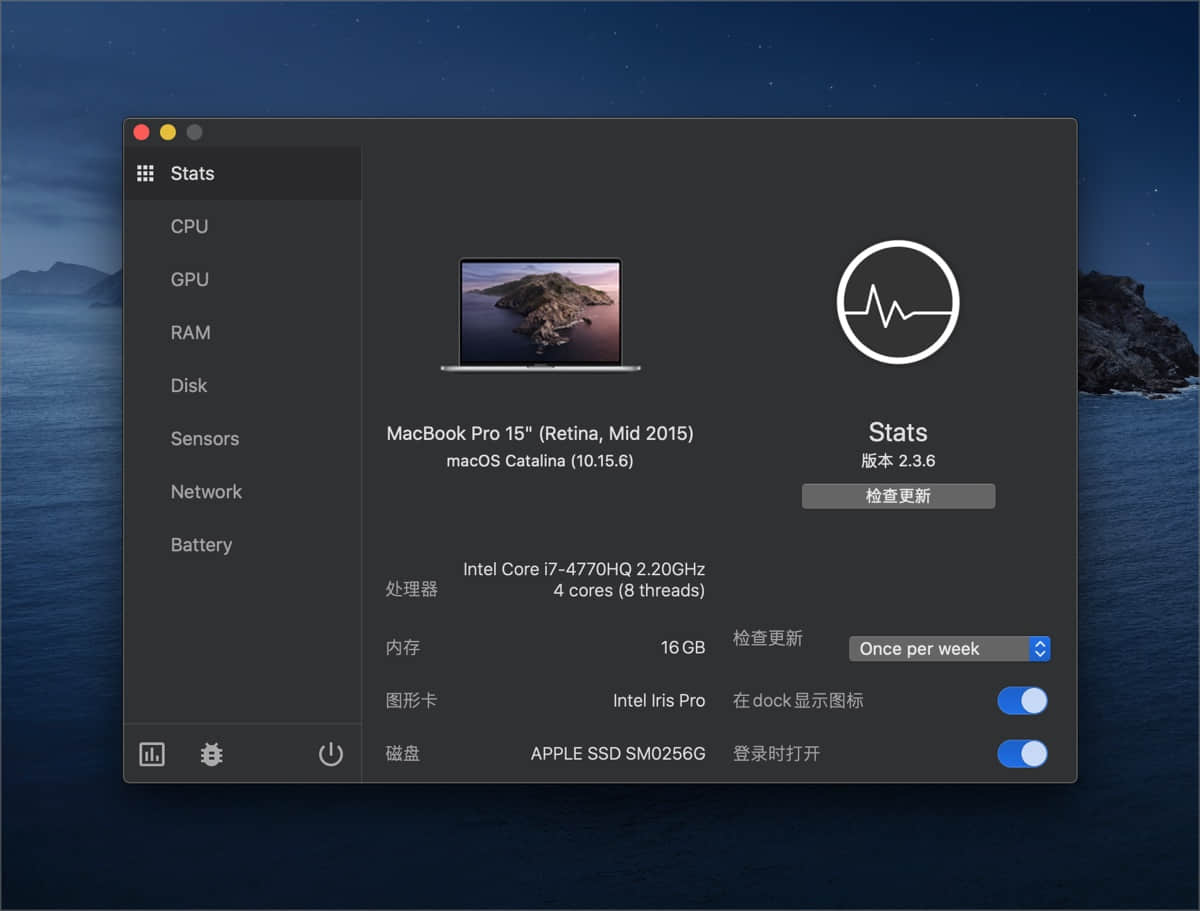Click the power quit icon

coord(331,754)
